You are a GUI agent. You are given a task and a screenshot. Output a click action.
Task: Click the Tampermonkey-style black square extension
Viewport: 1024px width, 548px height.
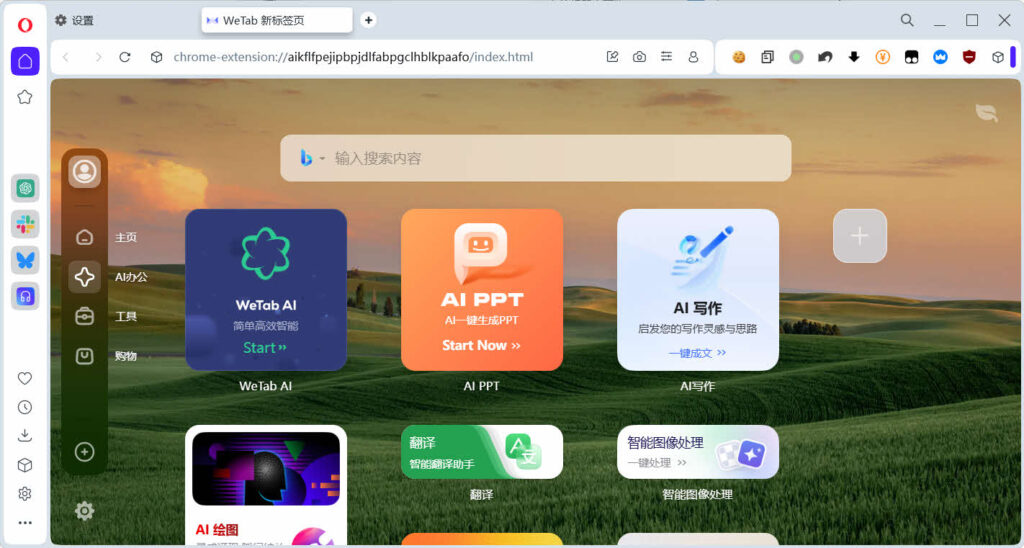(911, 57)
